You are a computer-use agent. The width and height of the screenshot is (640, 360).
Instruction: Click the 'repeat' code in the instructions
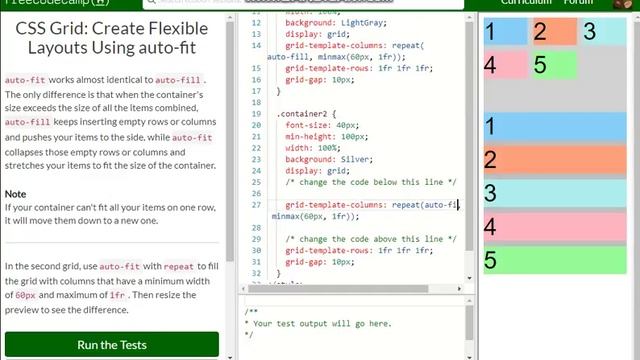point(179,267)
